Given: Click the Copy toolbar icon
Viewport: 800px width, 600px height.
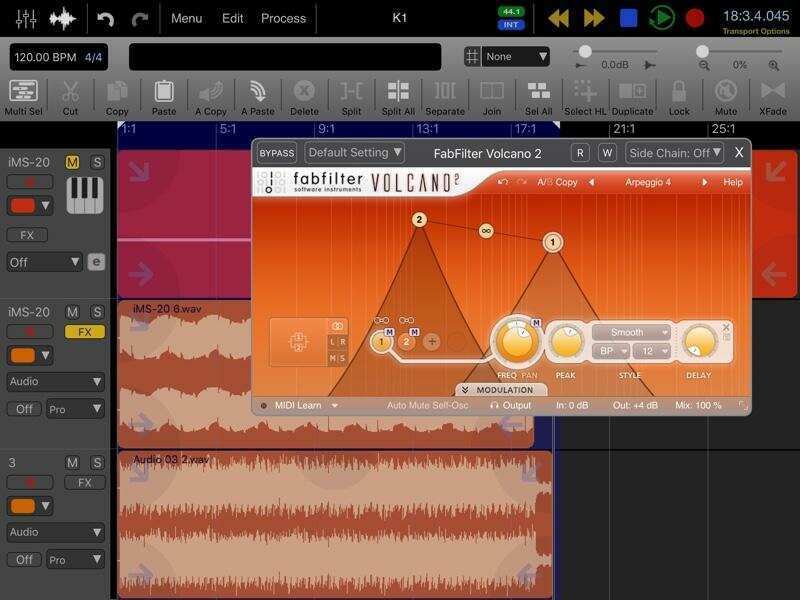Looking at the screenshot, I should (x=117, y=97).
